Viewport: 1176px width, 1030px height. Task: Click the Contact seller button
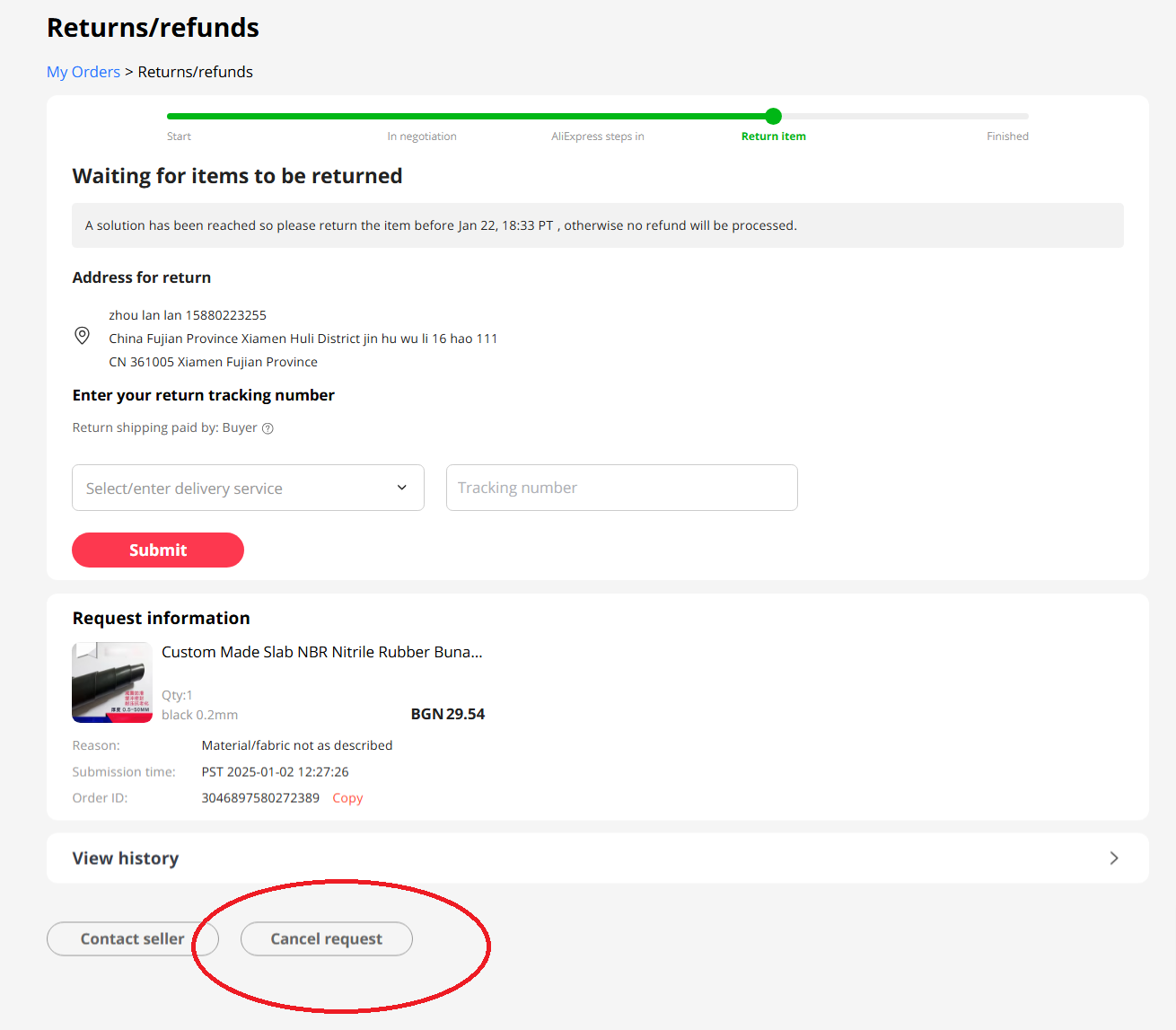[x=132, y=939]
